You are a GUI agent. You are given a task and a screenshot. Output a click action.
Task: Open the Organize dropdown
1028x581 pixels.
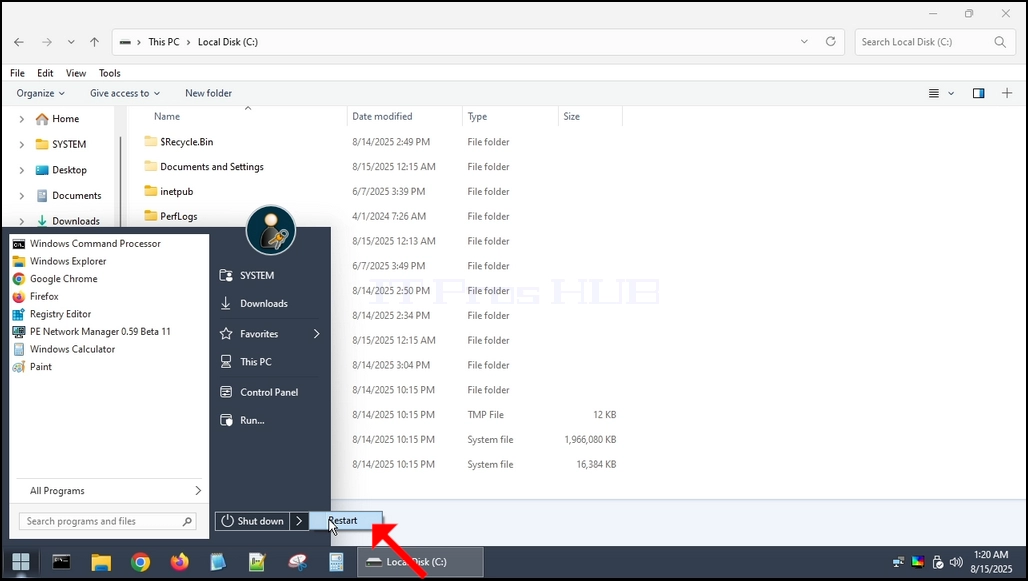(41, 93)
